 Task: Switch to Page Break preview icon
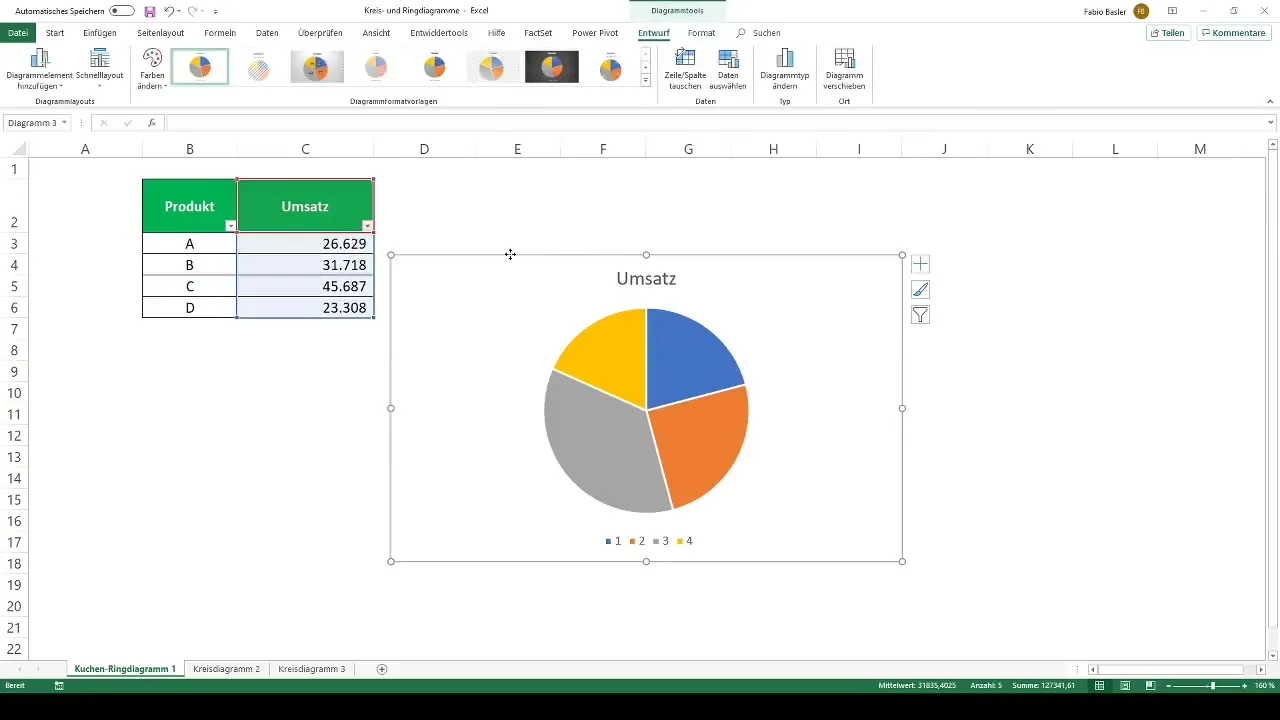pyautogui.click(x=1150, y=686)
